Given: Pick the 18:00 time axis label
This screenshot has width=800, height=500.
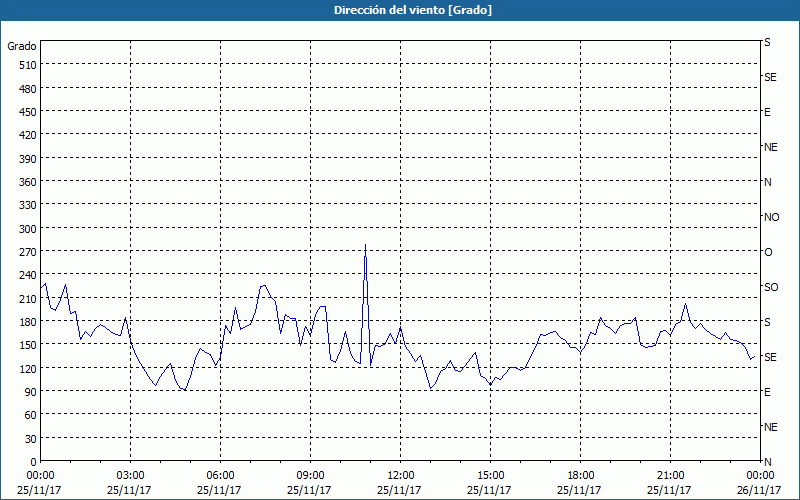Looking at the screenshot, I should tap(581, 476).
